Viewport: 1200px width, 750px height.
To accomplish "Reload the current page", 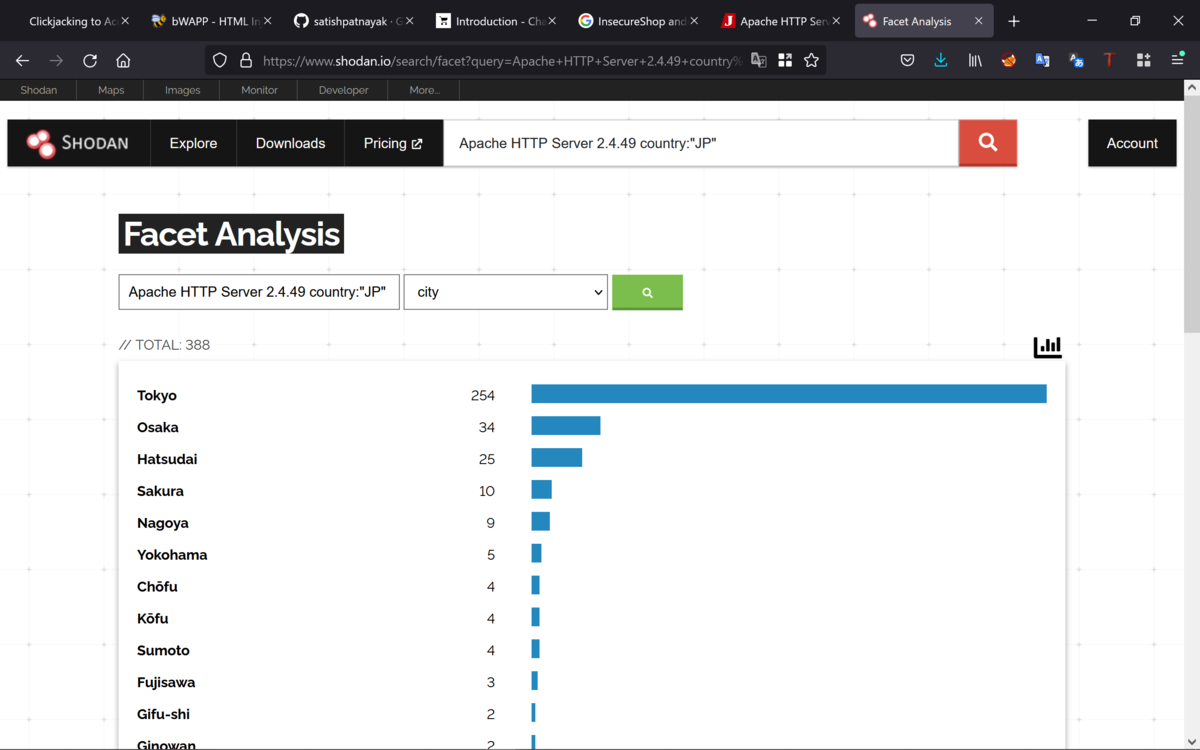I will (x=90, y=60).
